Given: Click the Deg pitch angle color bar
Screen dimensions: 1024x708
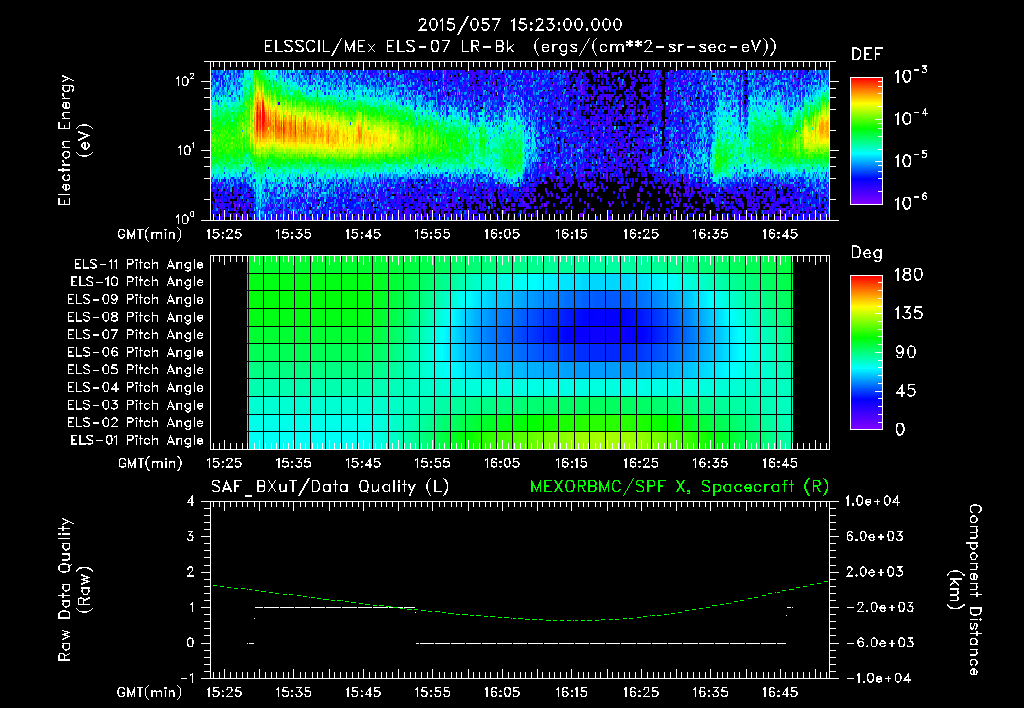Looking at the screenshot, I should (x=866, y=352).
